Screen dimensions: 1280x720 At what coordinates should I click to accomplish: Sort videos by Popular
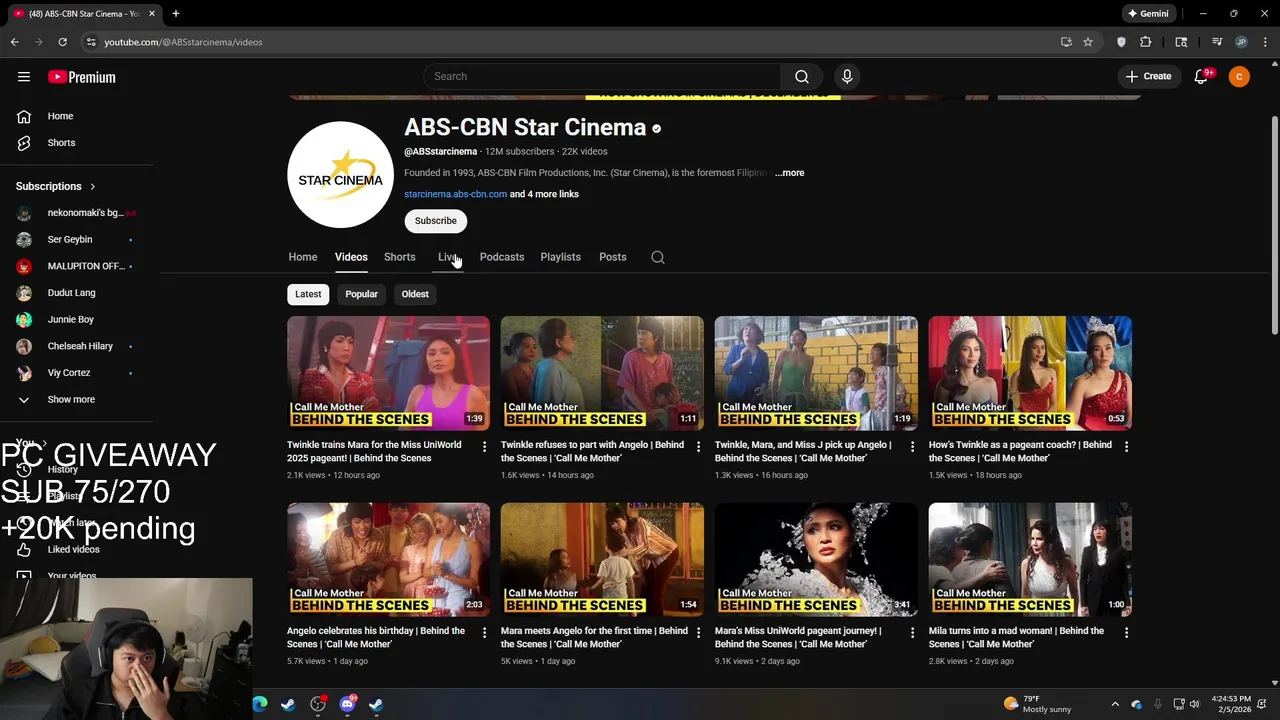[362, 294]
